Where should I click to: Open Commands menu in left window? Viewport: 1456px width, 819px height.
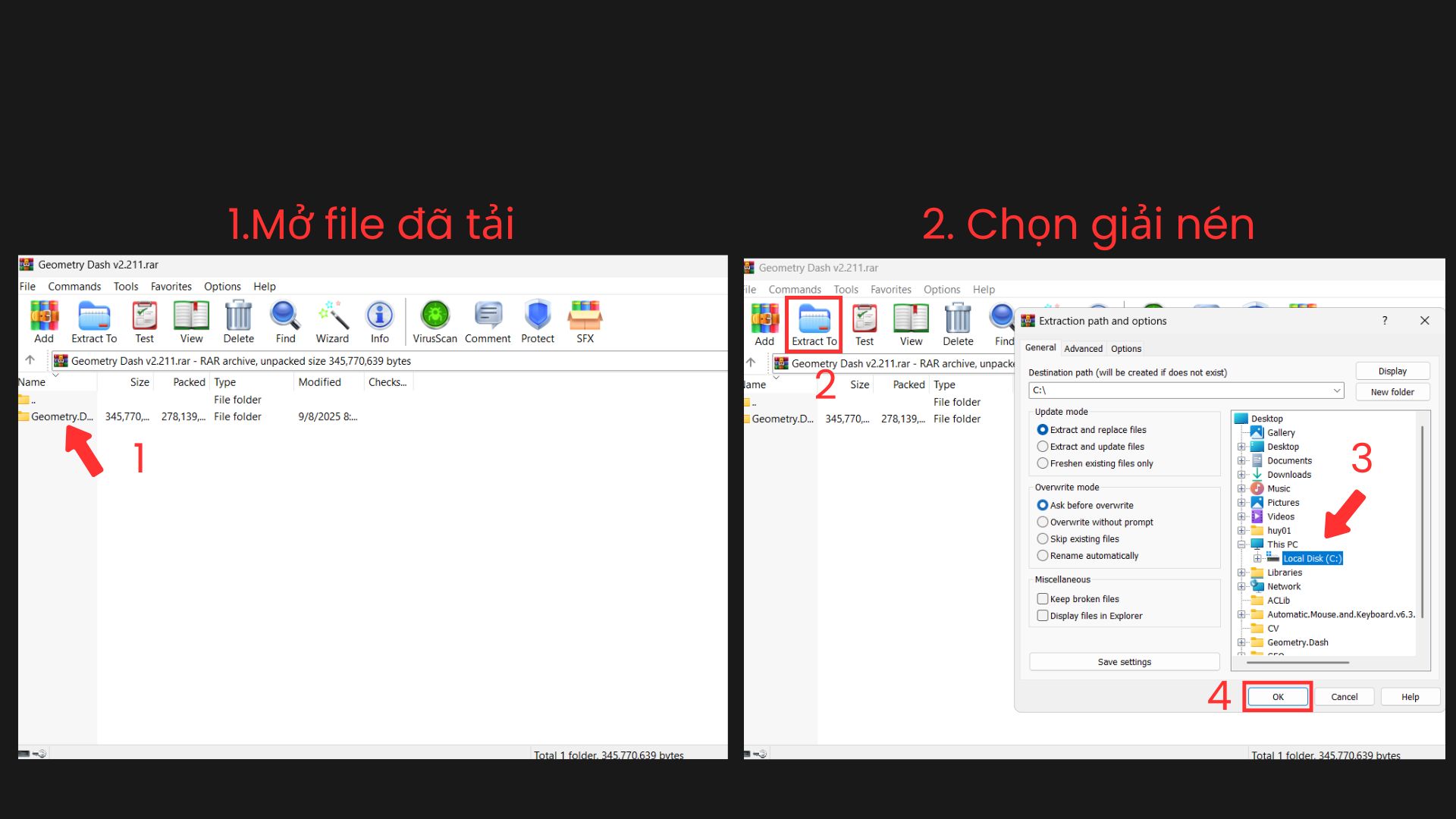(74, 286)
